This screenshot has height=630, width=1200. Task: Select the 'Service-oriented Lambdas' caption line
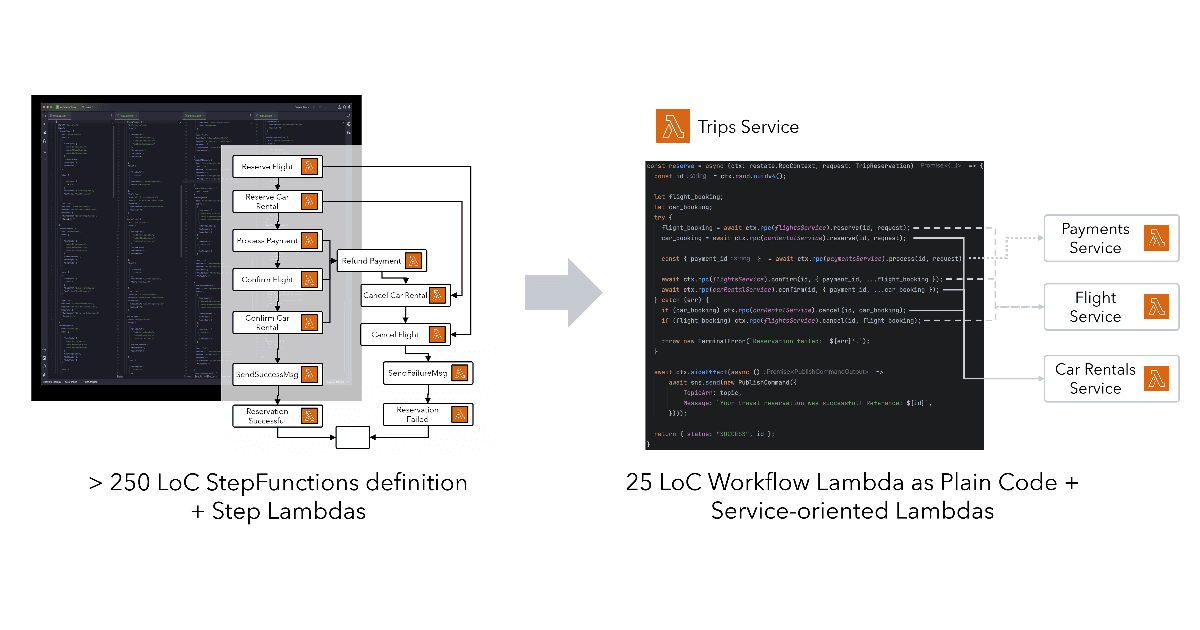pos(852,511)
